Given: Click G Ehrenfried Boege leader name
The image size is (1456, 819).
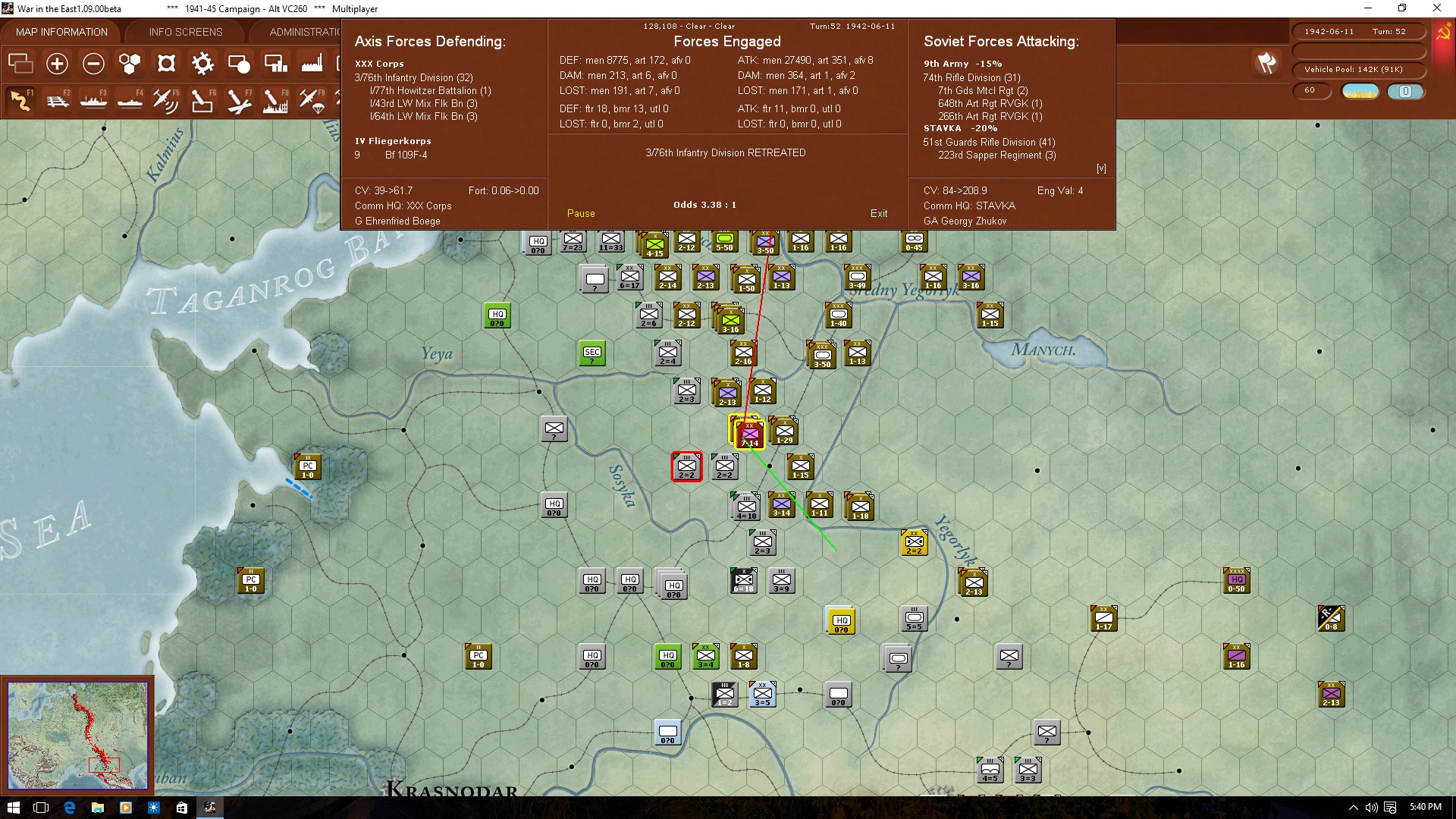Looking at the screenshot, I should coord(397,221).
